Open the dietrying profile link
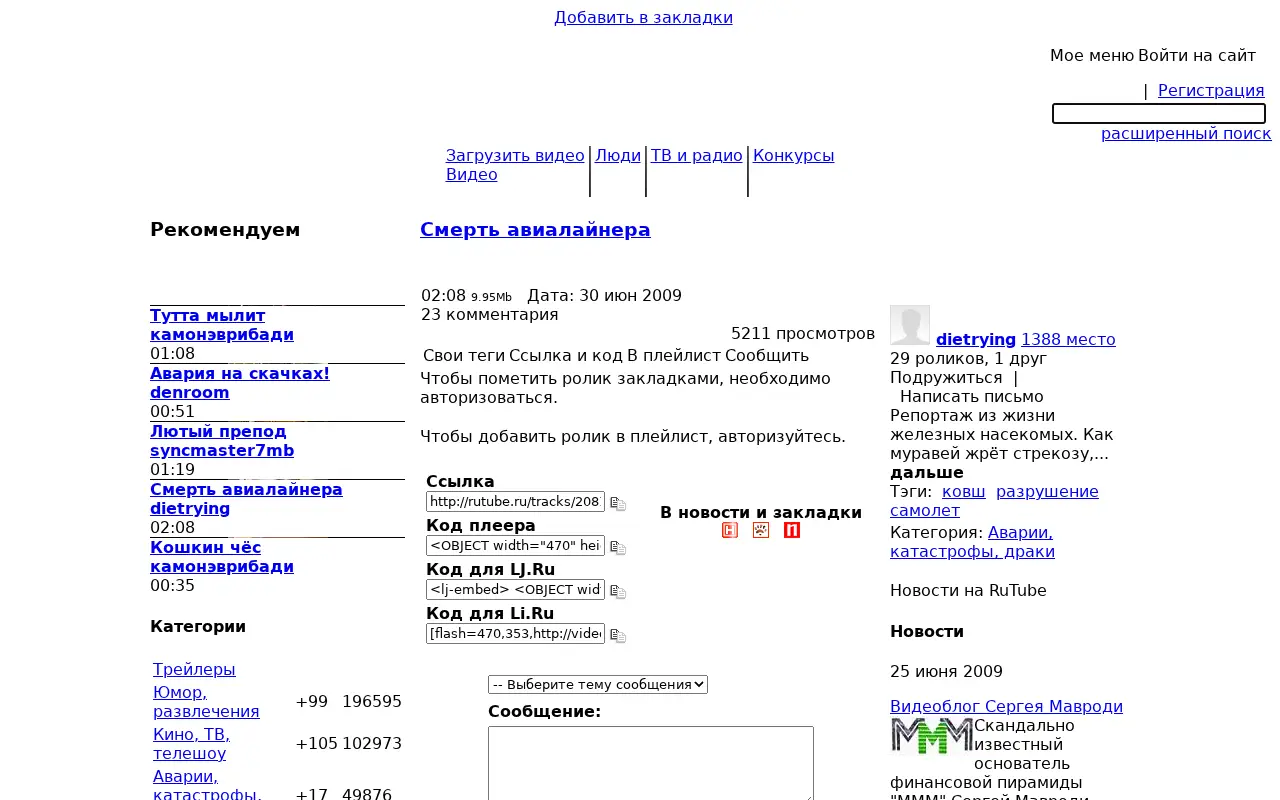 pyautogui.click(x=976, y=340)
